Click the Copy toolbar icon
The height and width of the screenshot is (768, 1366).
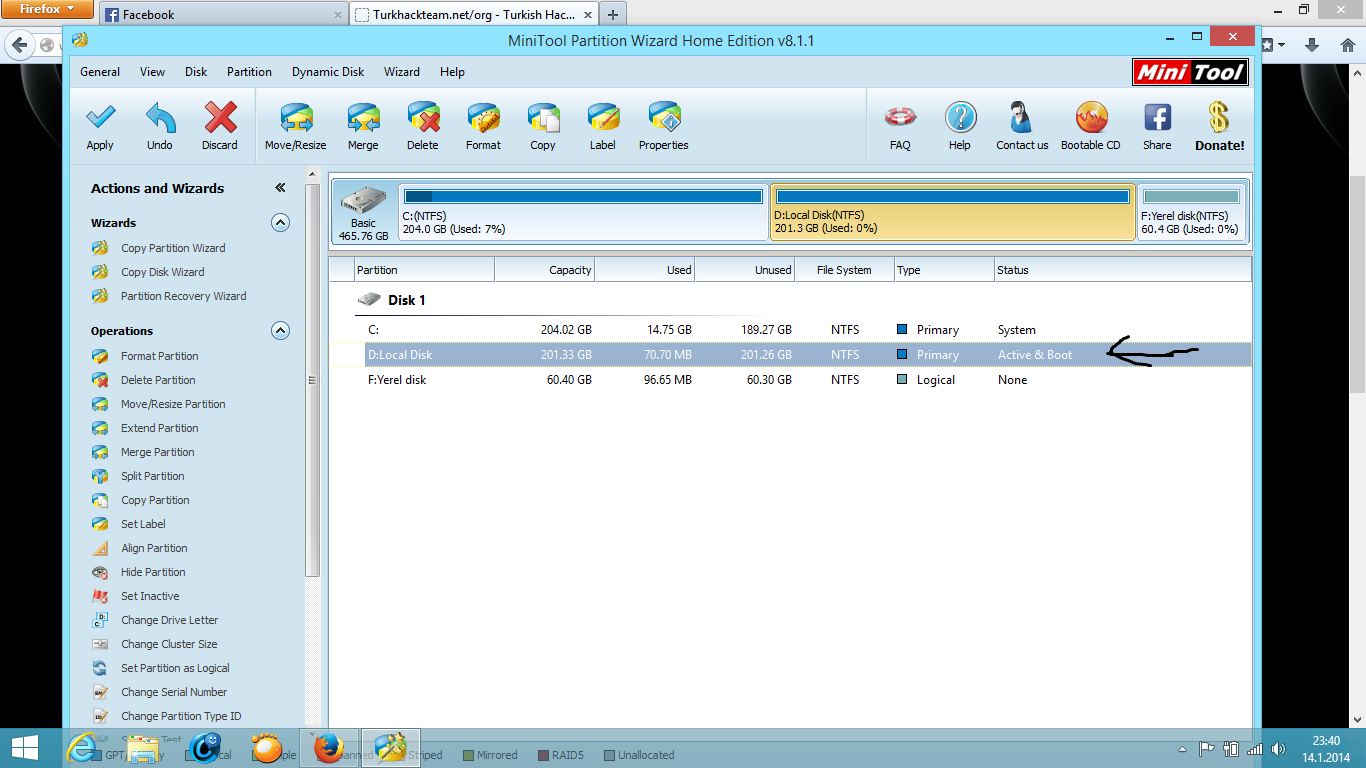coord(543,119)
